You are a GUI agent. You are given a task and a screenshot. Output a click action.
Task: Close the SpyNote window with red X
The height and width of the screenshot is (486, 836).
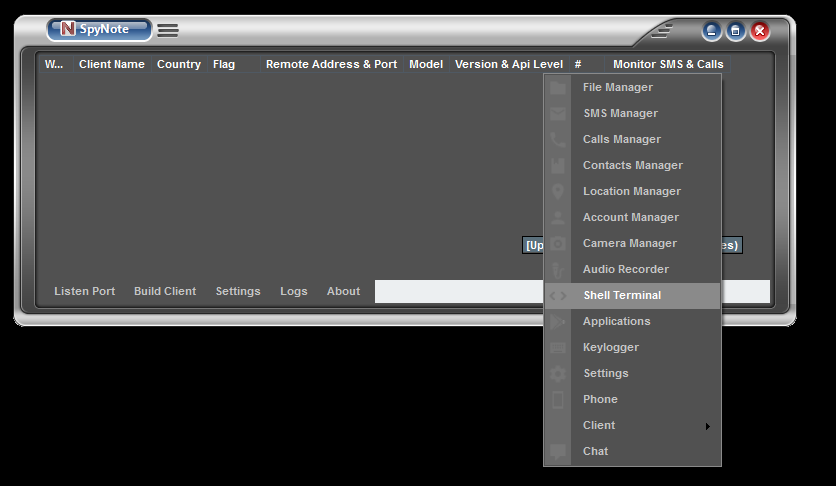click(x=760, y=31)
